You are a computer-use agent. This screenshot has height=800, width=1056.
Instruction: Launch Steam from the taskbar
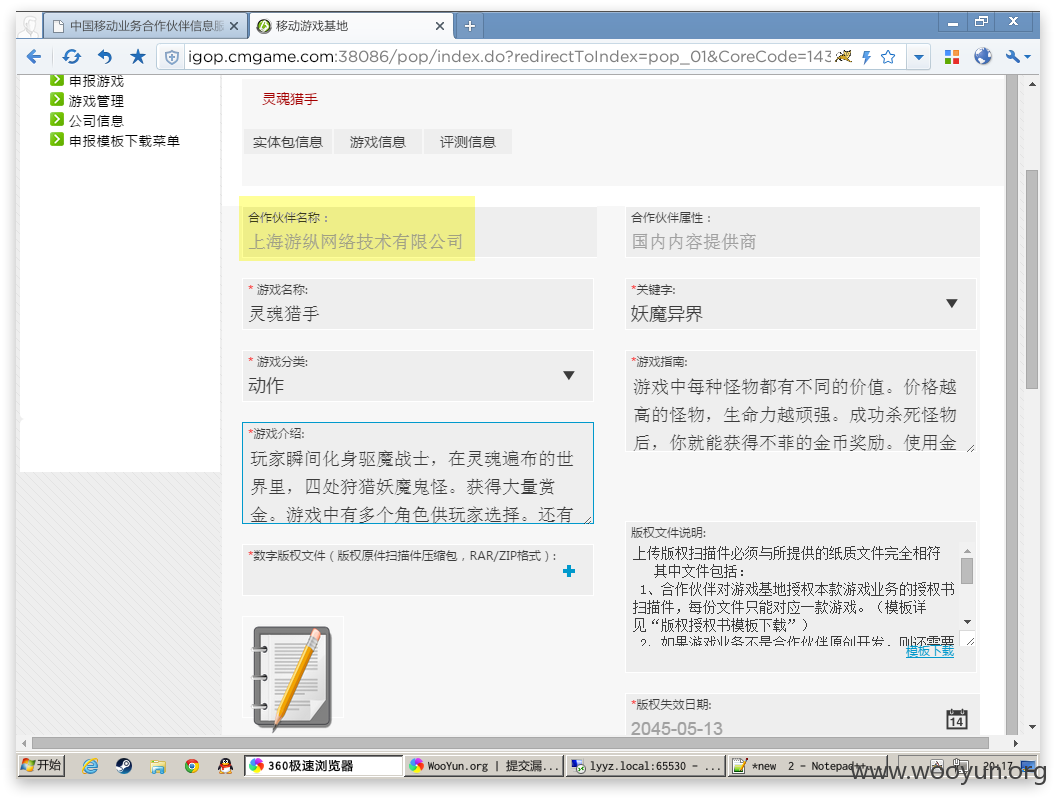pos(124,766)
